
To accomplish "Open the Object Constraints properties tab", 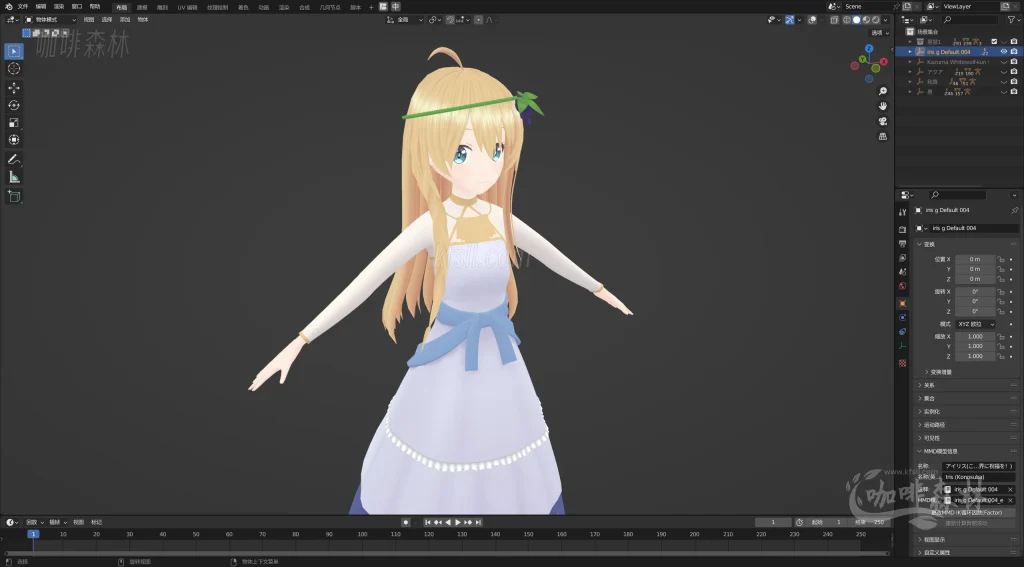I will [903, 332].
